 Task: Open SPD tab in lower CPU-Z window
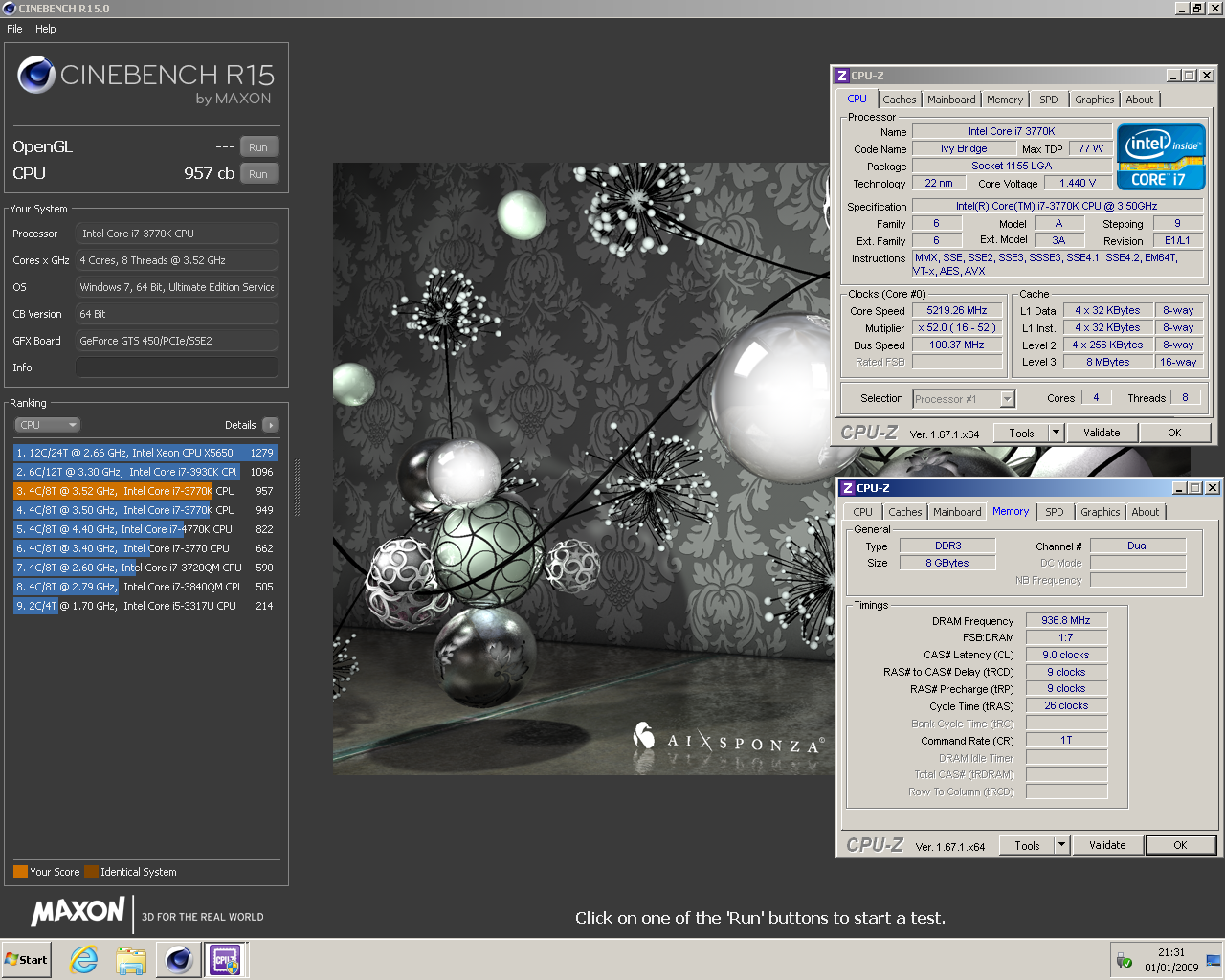pyautogui.click(x=1054, y=512)
